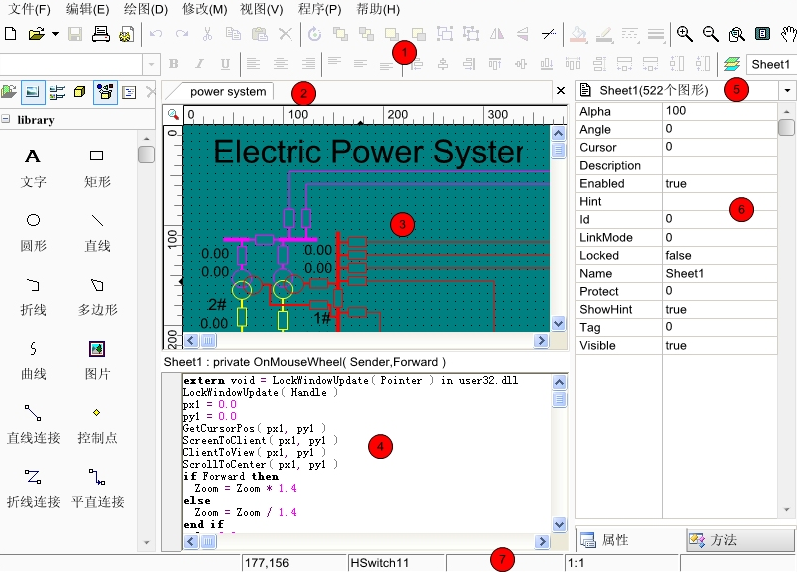Screen dimensions: 798x579
Task: Select the 文字 text tool
Action: click(33, 168)
